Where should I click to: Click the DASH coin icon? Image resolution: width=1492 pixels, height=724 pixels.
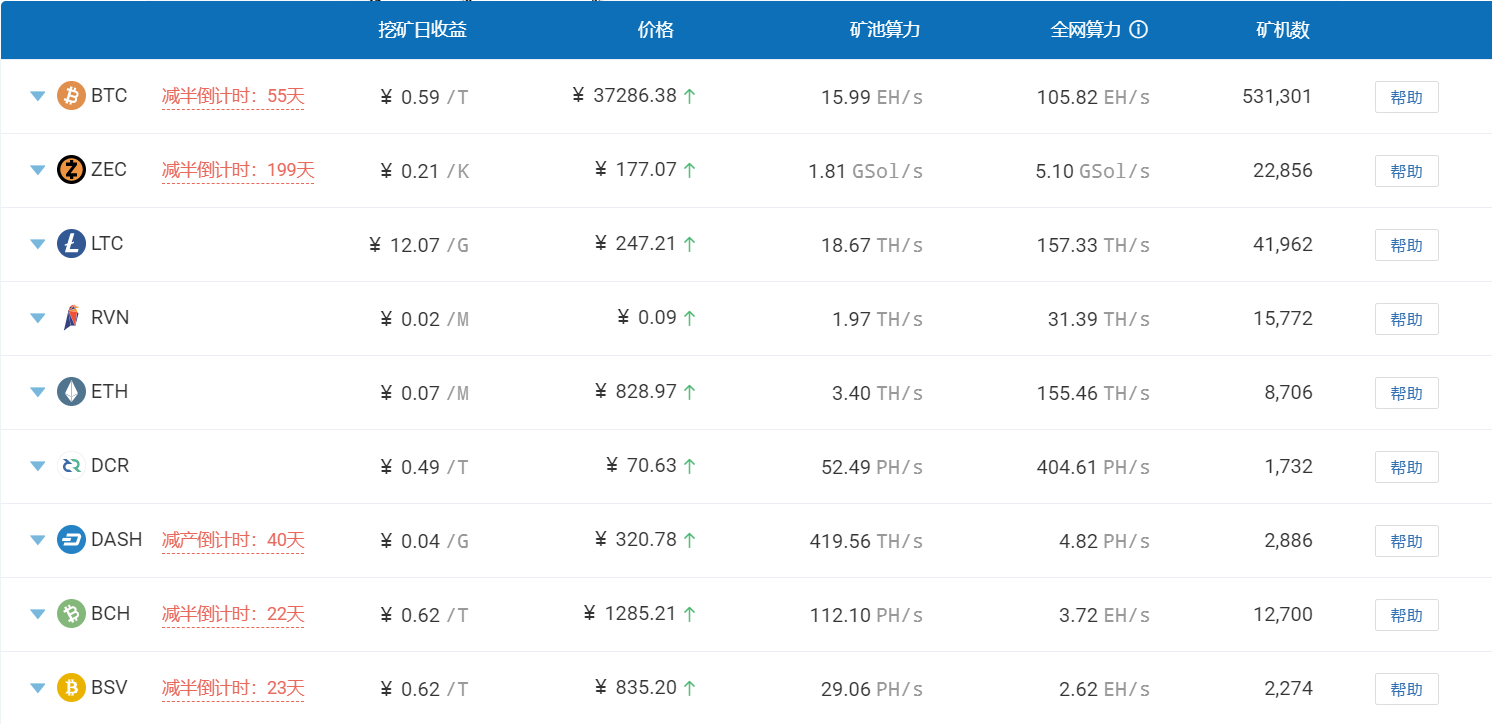click(x=71, y=540)
